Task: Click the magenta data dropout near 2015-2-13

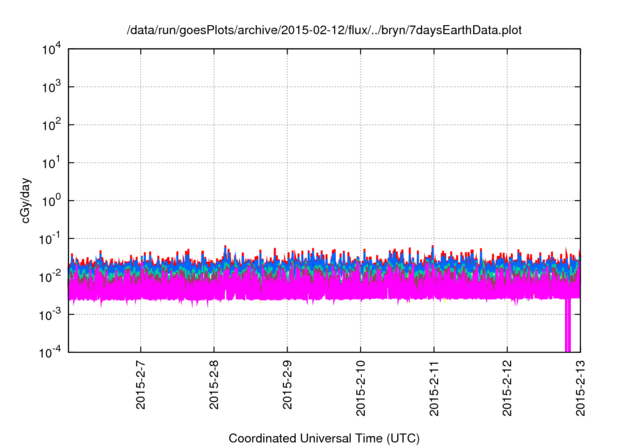Action: coord(567,325)
